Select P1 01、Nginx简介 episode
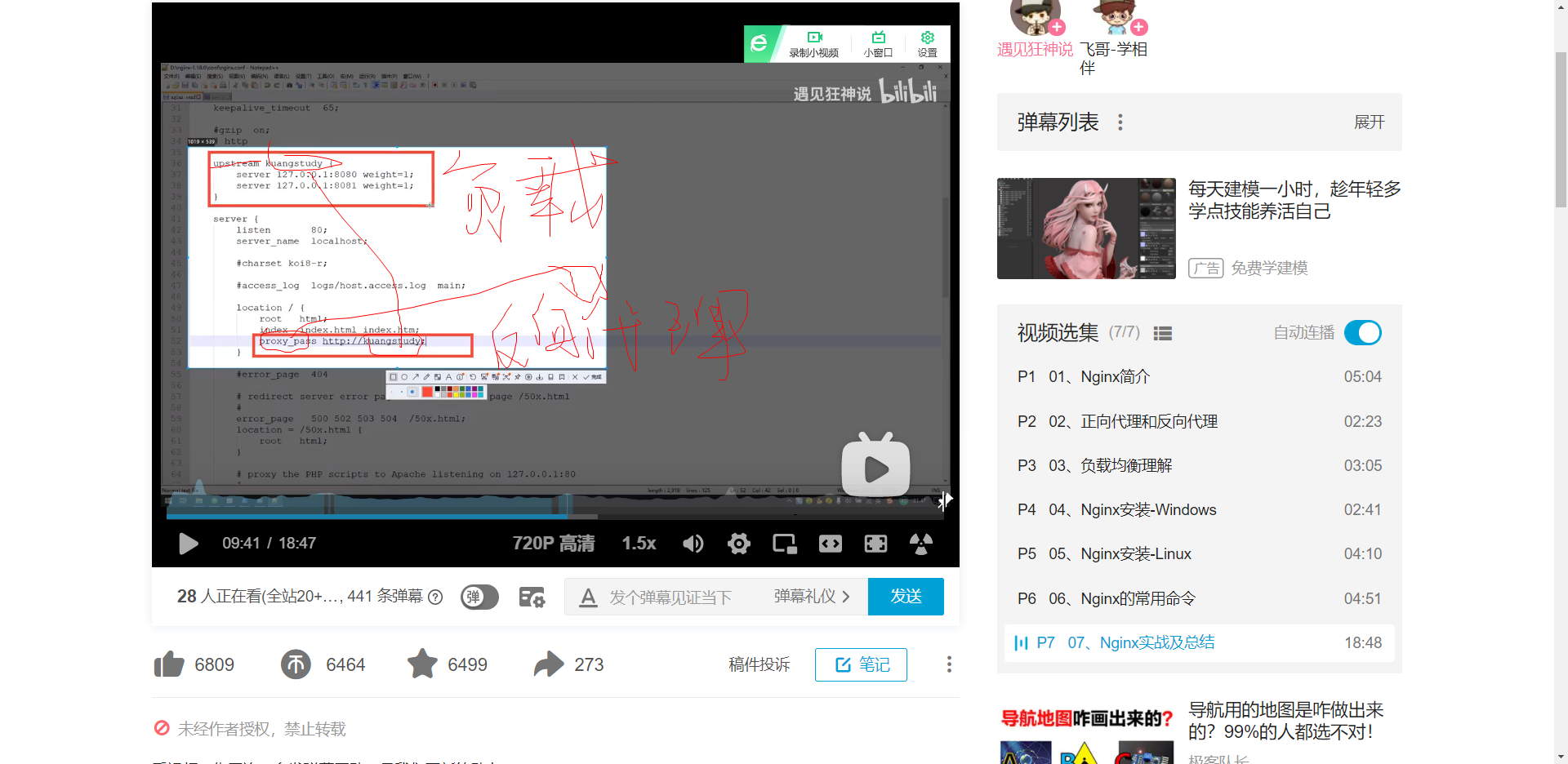Image resolution: width=1568 pixels, height=764 pixels. (x=1199, y=377)
